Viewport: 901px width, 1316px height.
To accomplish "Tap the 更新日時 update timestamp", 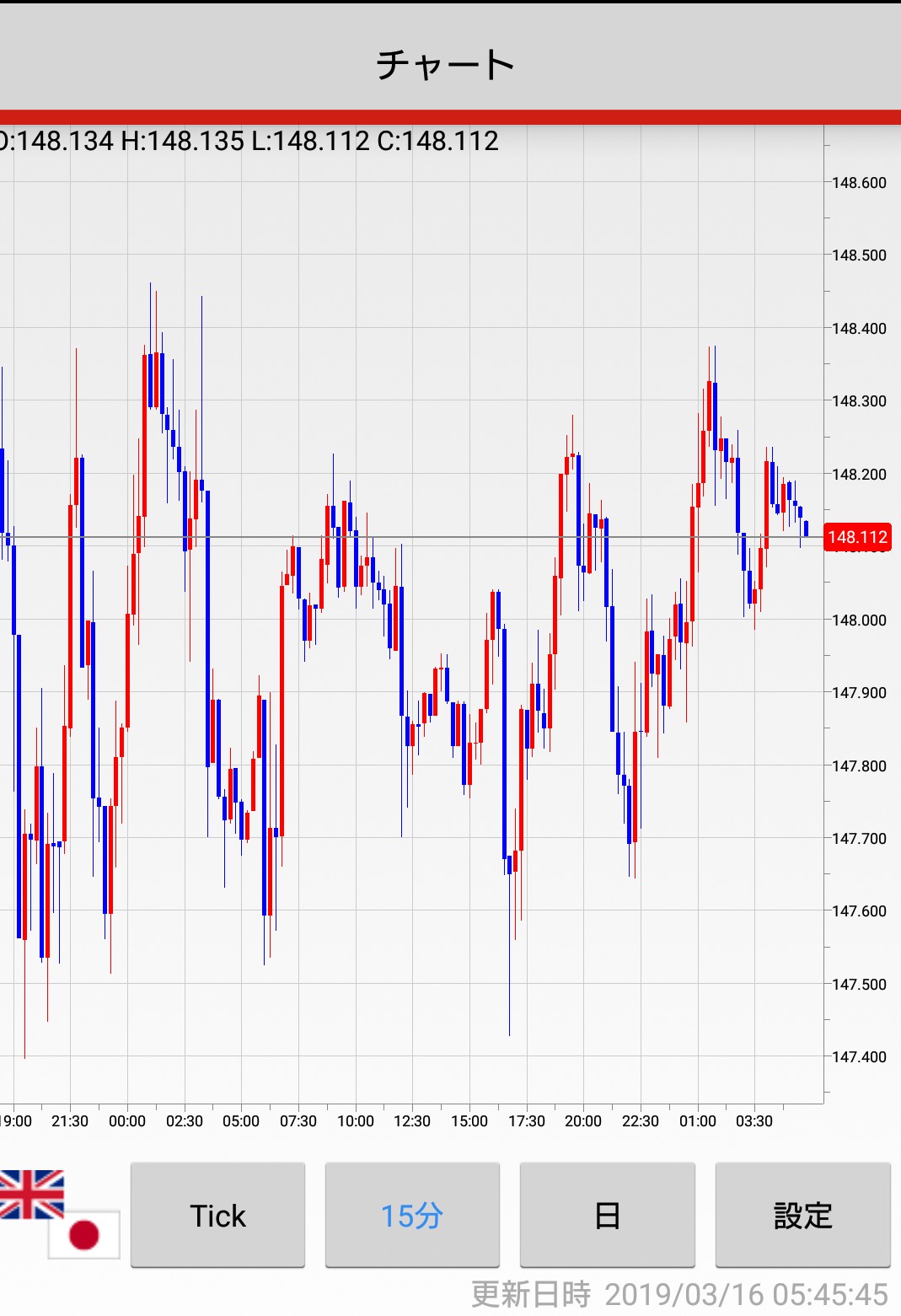I will (679, 1294).
